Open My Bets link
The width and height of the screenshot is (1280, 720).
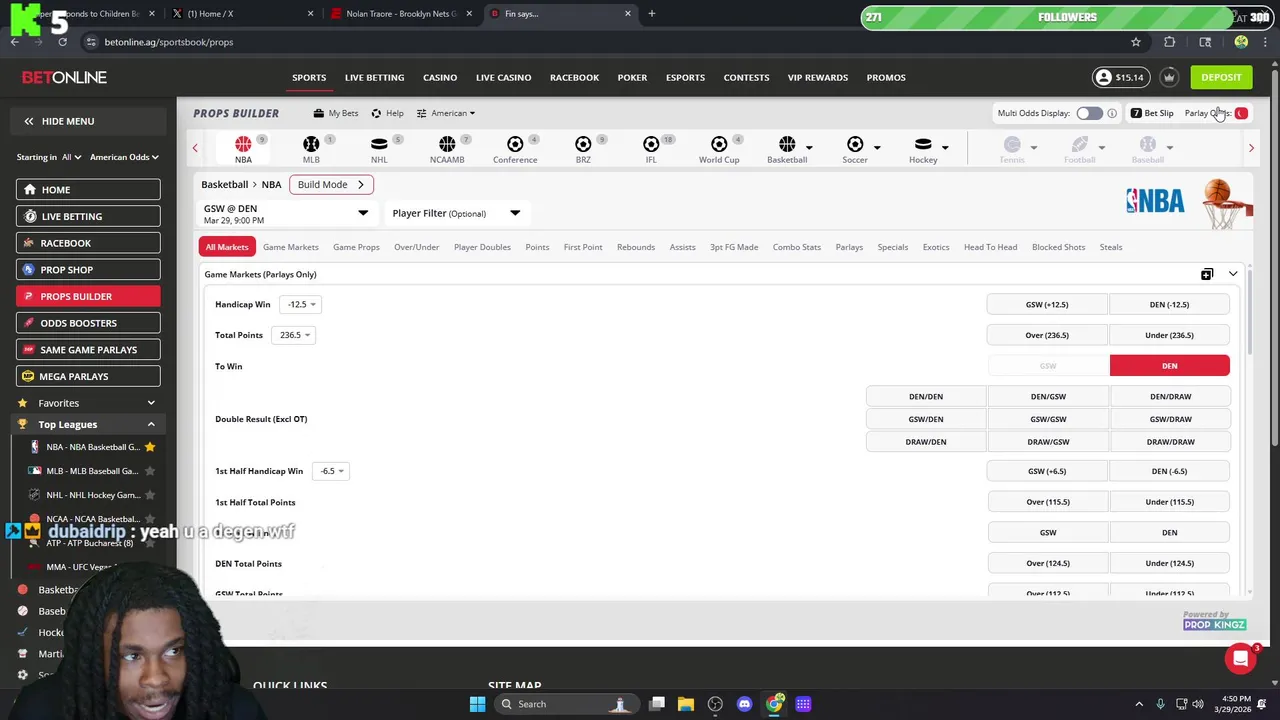(x=336, y=113)
